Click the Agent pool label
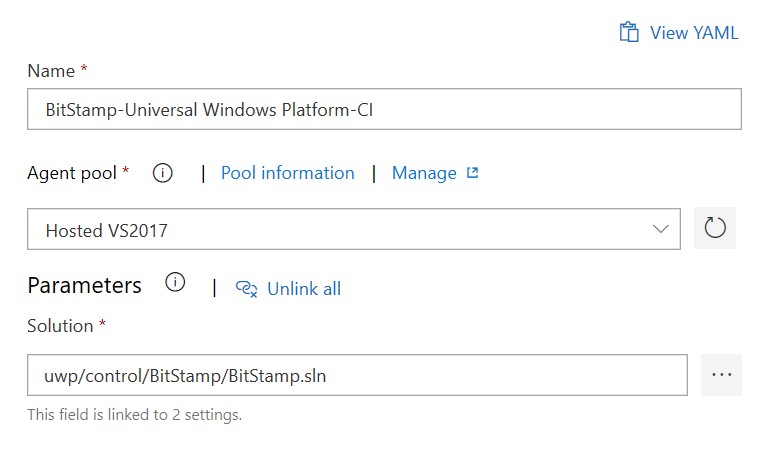 pos(73,173)
